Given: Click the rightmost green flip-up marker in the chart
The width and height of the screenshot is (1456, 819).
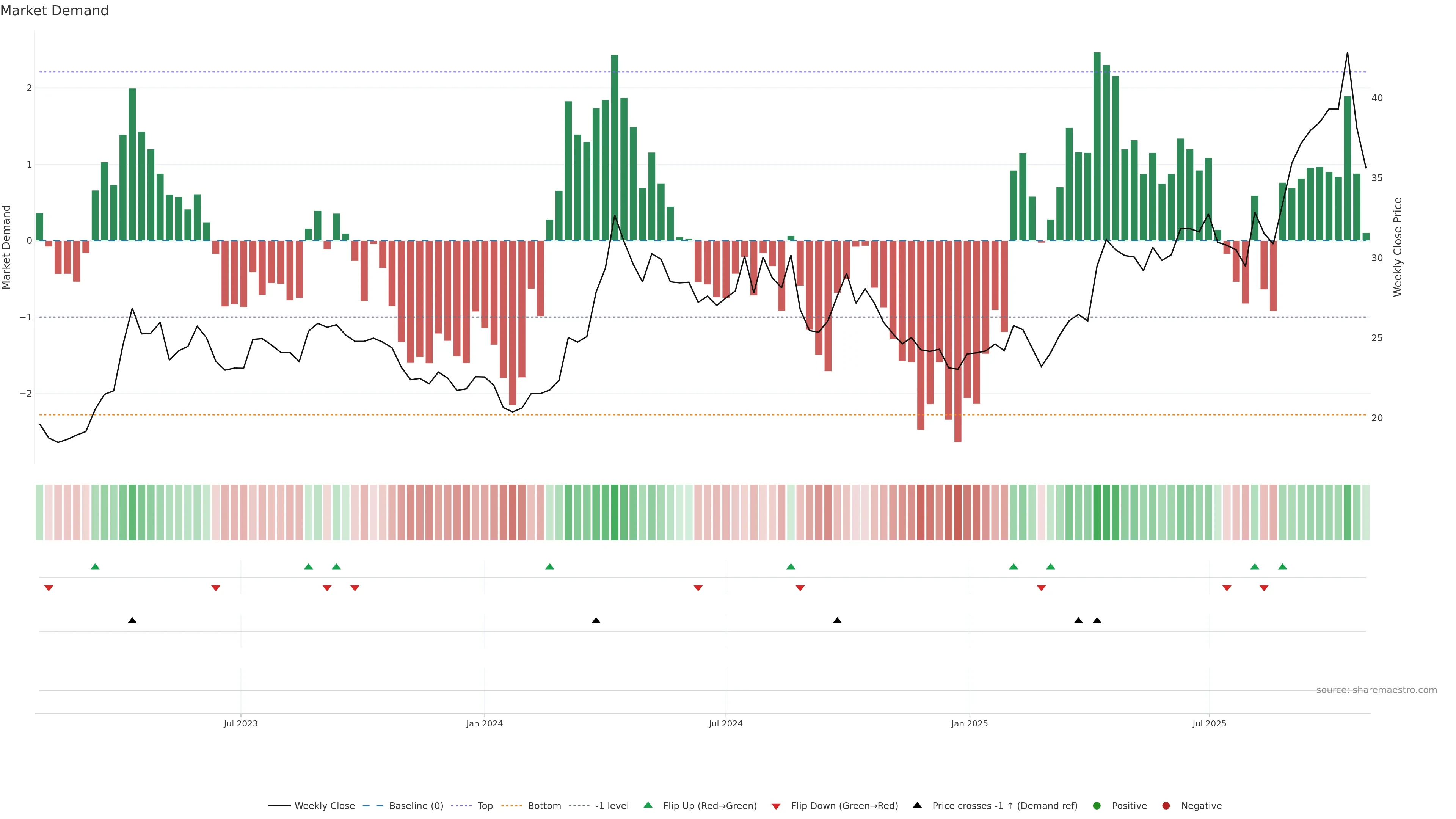Looking at the screenshot, I should 1282,566.
